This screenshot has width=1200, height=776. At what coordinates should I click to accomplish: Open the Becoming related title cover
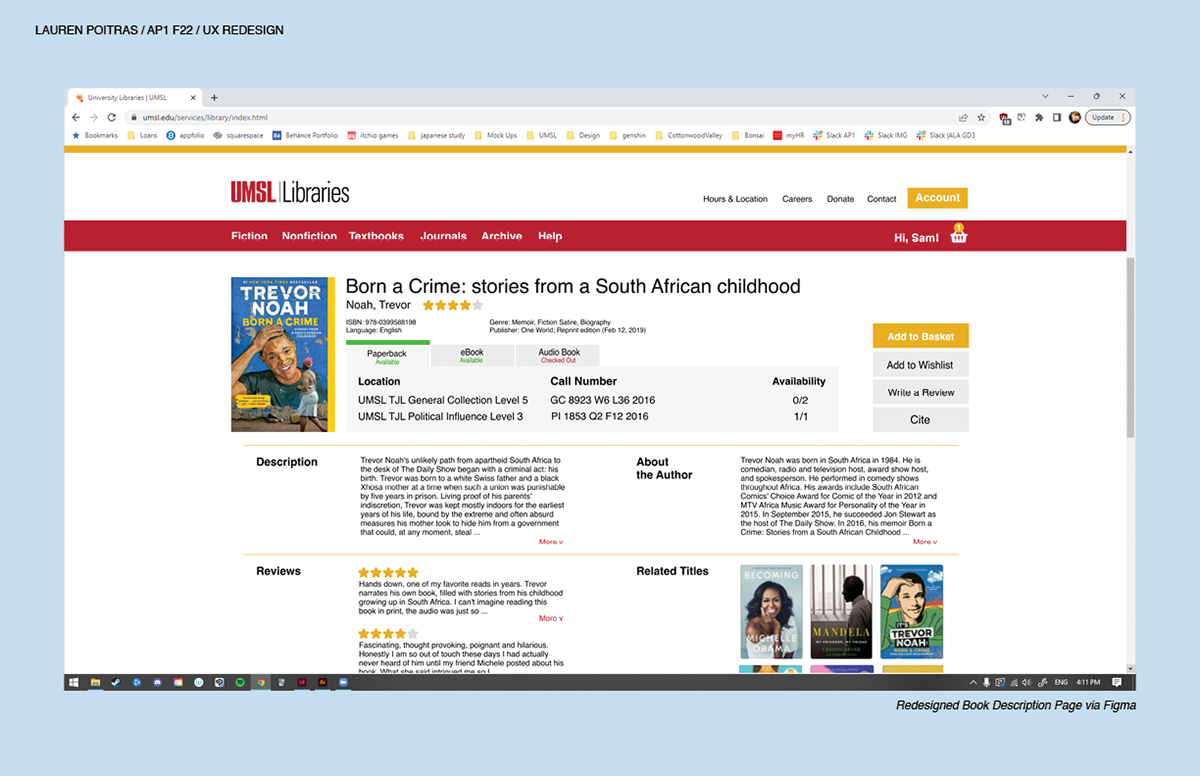[771, 611]
